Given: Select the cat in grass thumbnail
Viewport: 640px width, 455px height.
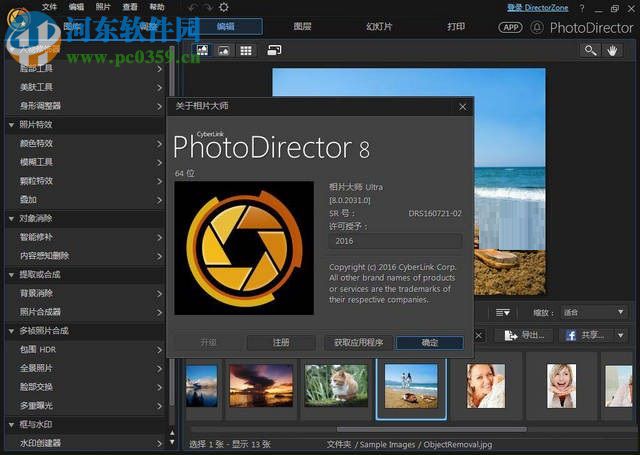Looking at the screenshot, I should click(x=336, y=386).
